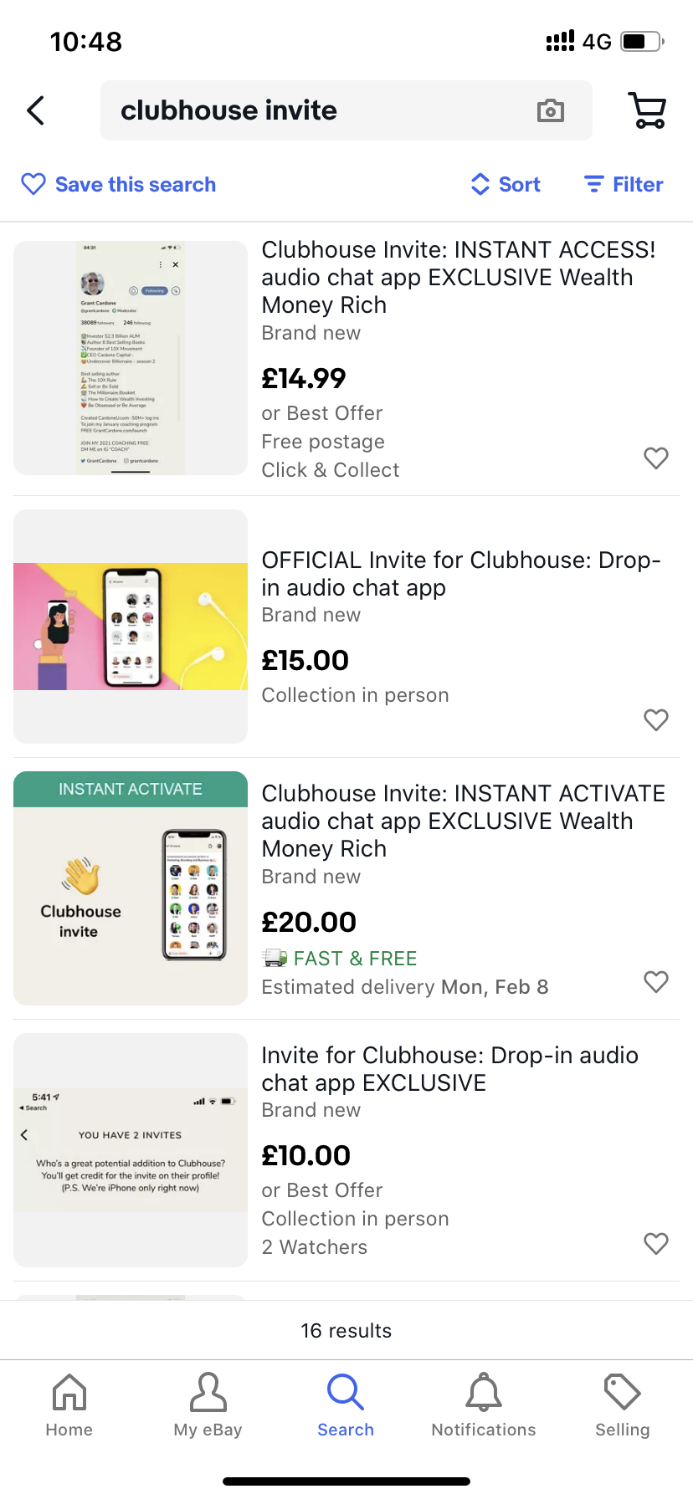Switch to My eBay tab
The image size is (693, 1499).
click(208, 1405)
